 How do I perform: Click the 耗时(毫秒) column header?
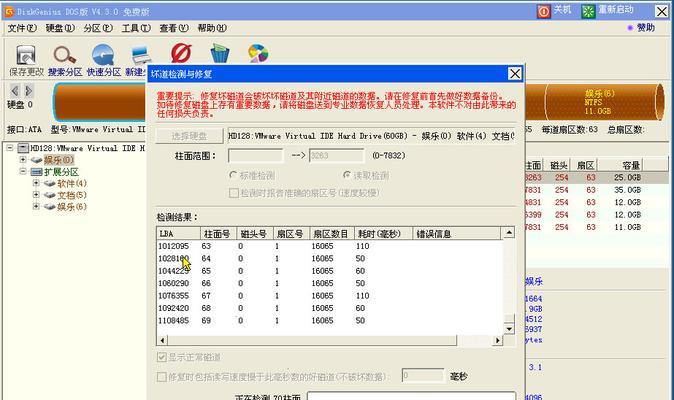(383, 233)
